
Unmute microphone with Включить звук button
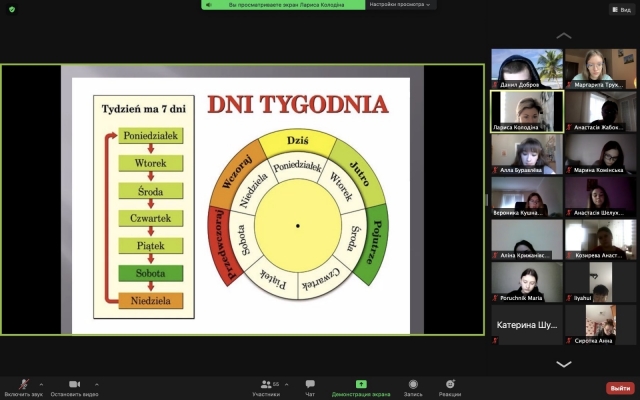(22, 386)
